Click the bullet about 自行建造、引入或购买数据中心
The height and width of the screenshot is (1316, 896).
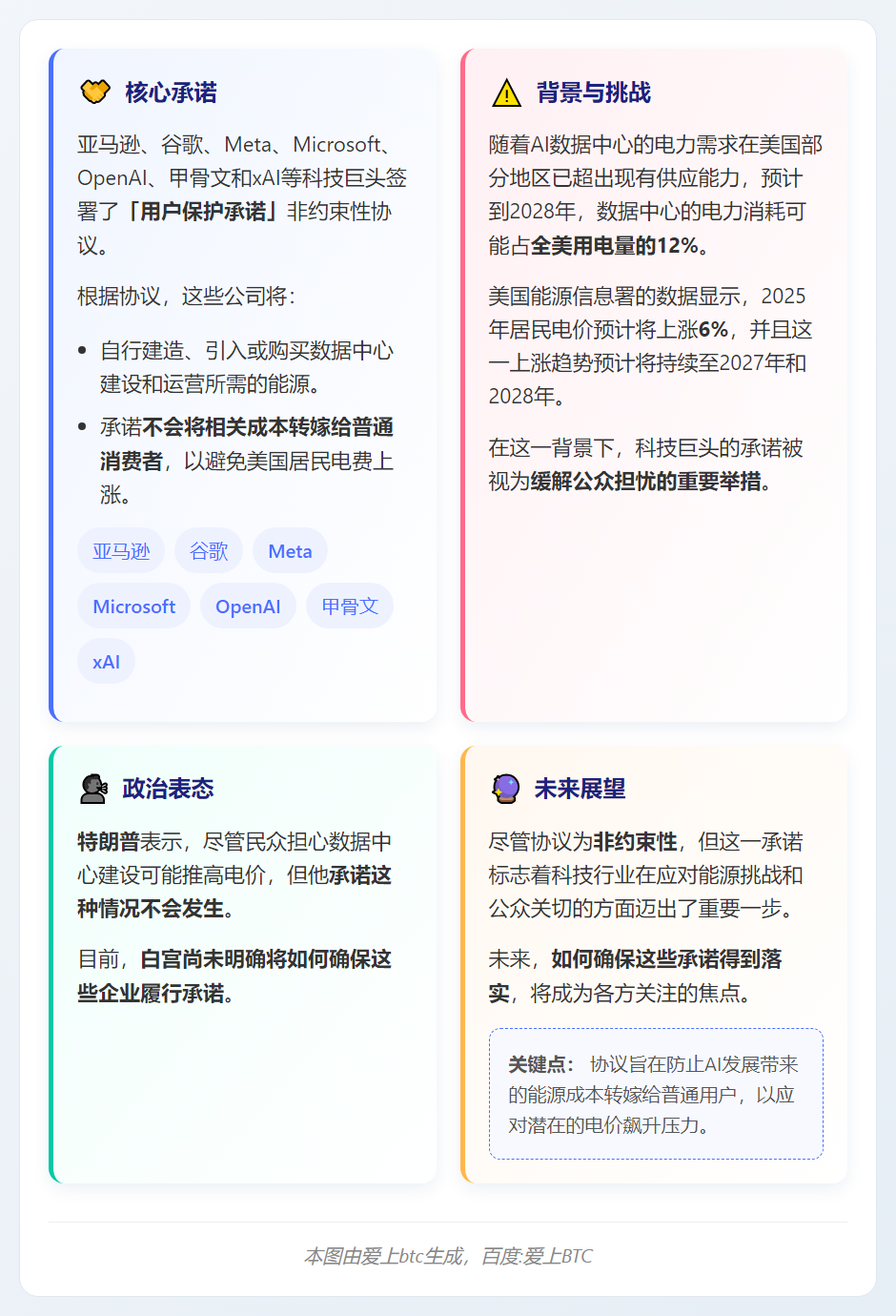[x=246, y=367]
